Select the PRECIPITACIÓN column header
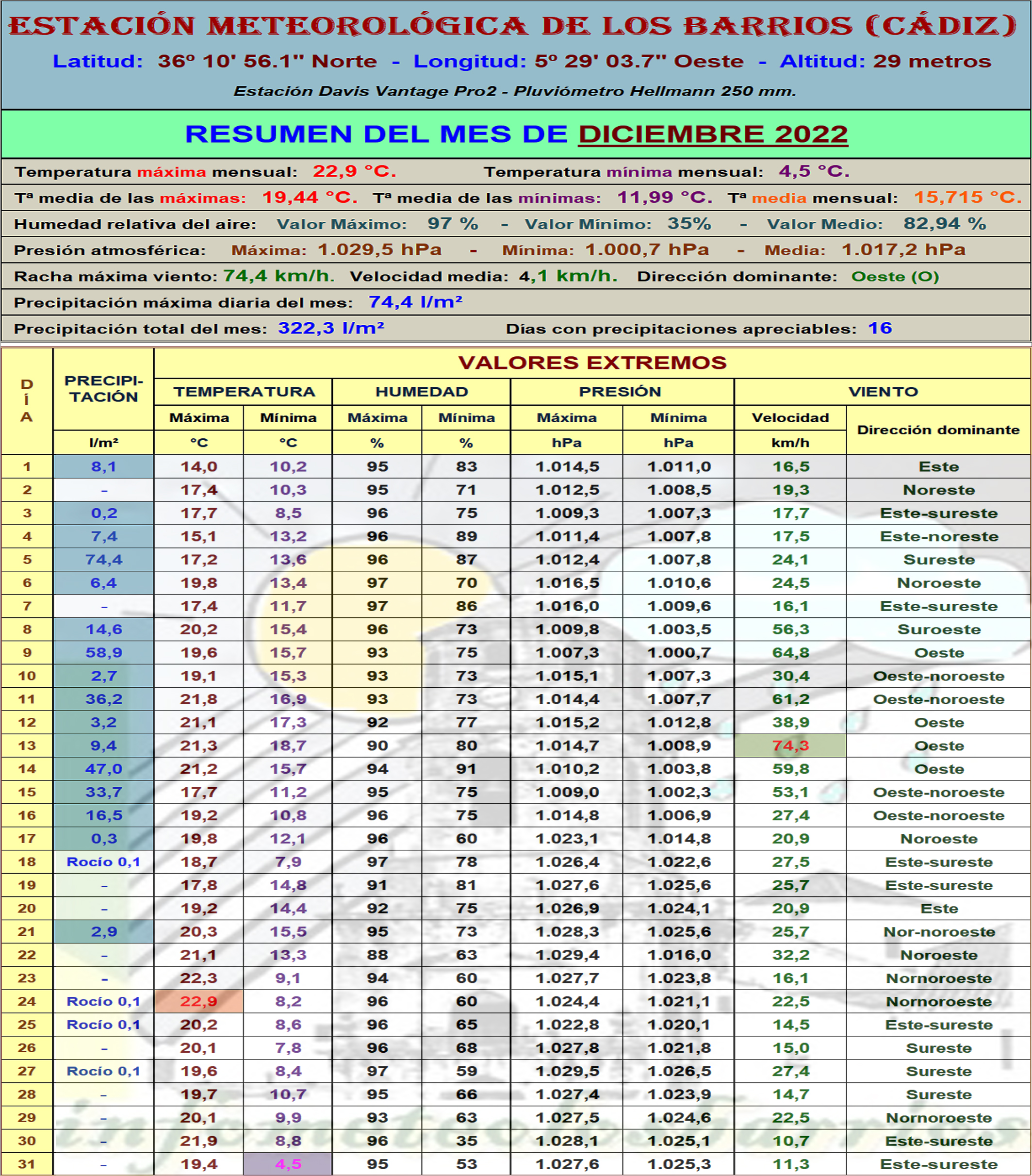This screenshot has width=1032, height=1176. [x=103, y=389]
